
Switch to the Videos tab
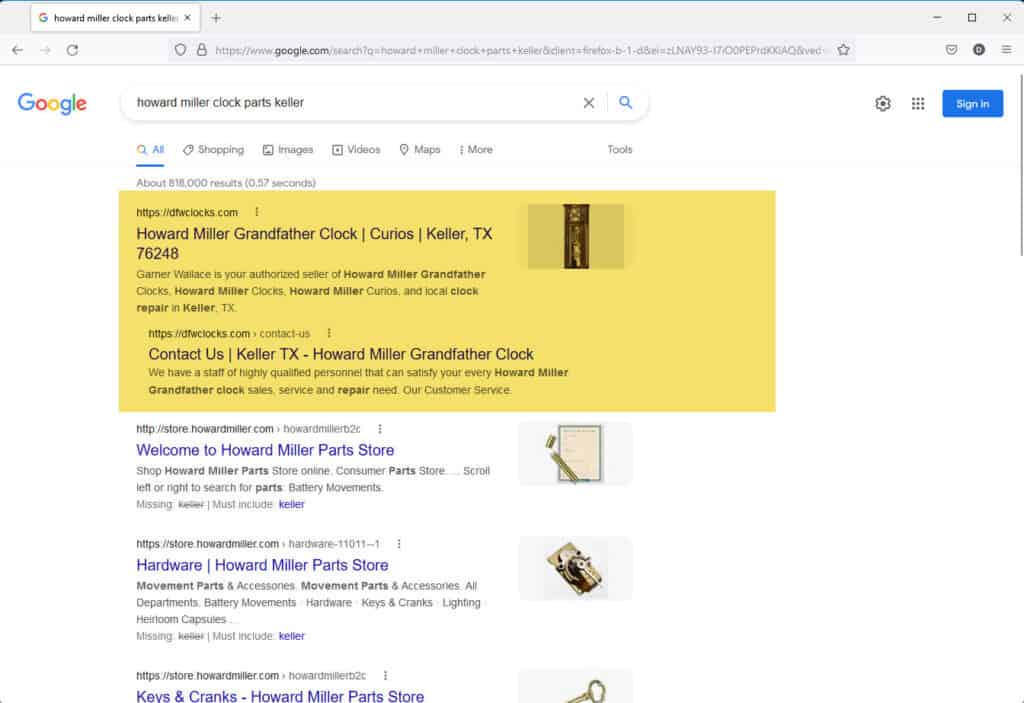tap(356, 150)
